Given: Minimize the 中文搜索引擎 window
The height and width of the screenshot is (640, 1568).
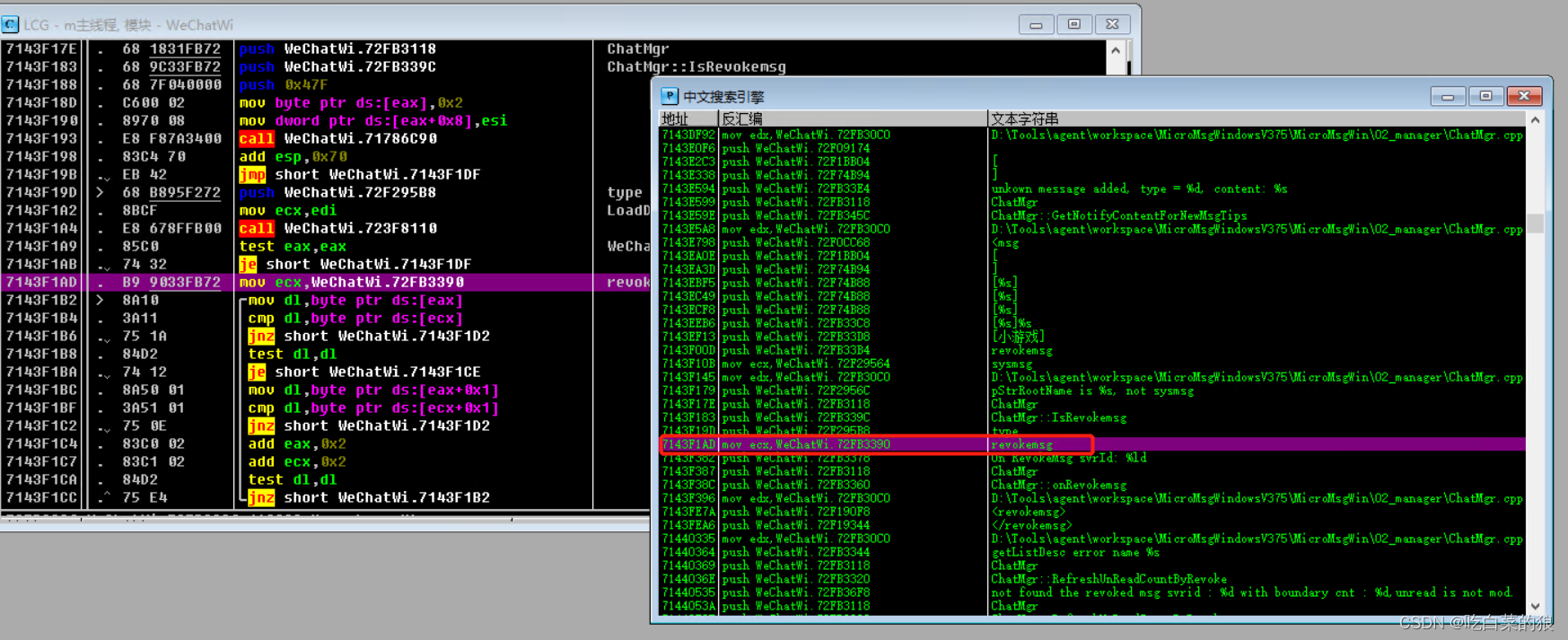Looking at the screenshot, I should click(1448, 96).
